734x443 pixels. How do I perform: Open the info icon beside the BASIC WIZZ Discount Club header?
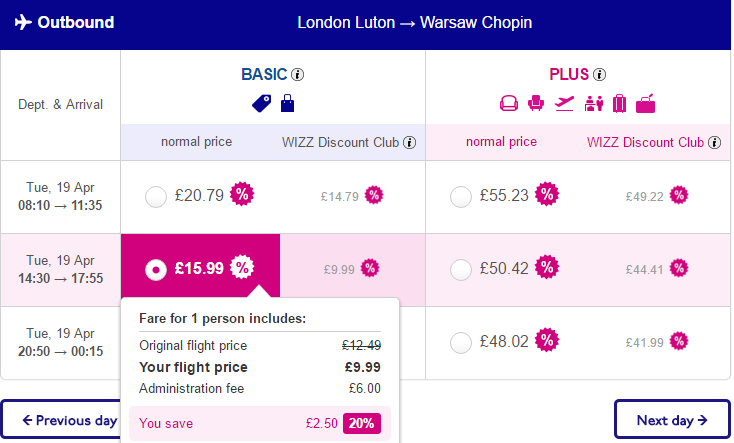410,142
